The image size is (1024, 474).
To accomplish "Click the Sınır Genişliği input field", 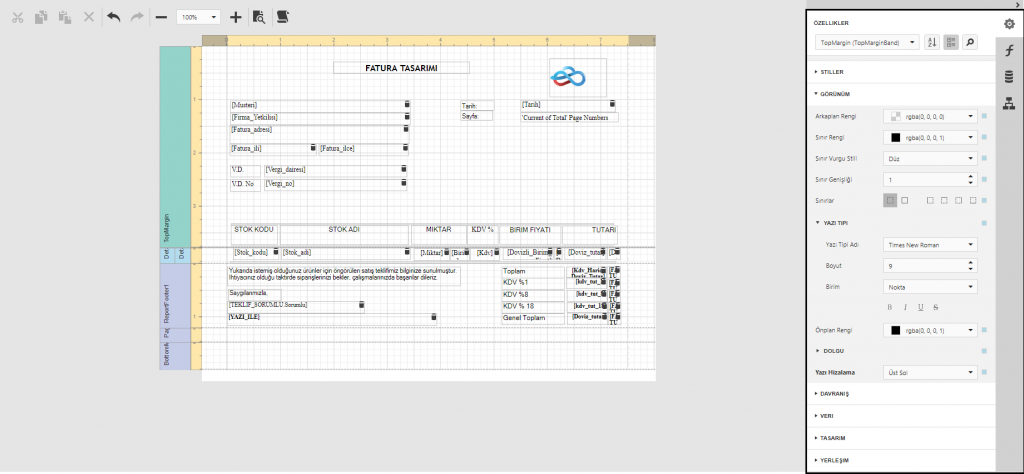I will click(x=924, y=179).
